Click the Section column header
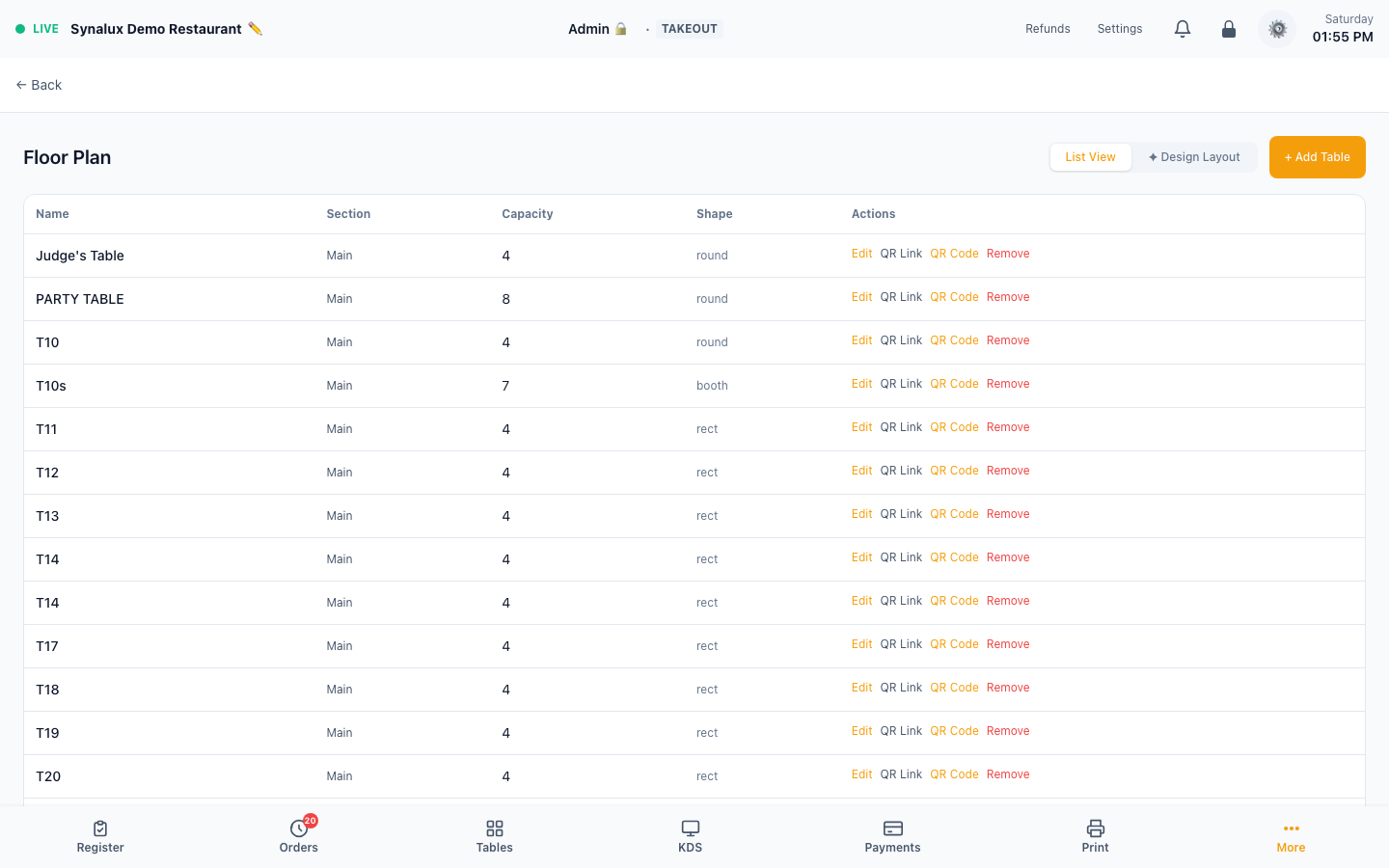Image resolution: width=1389 pixels, height=868 pixels. 348,214
